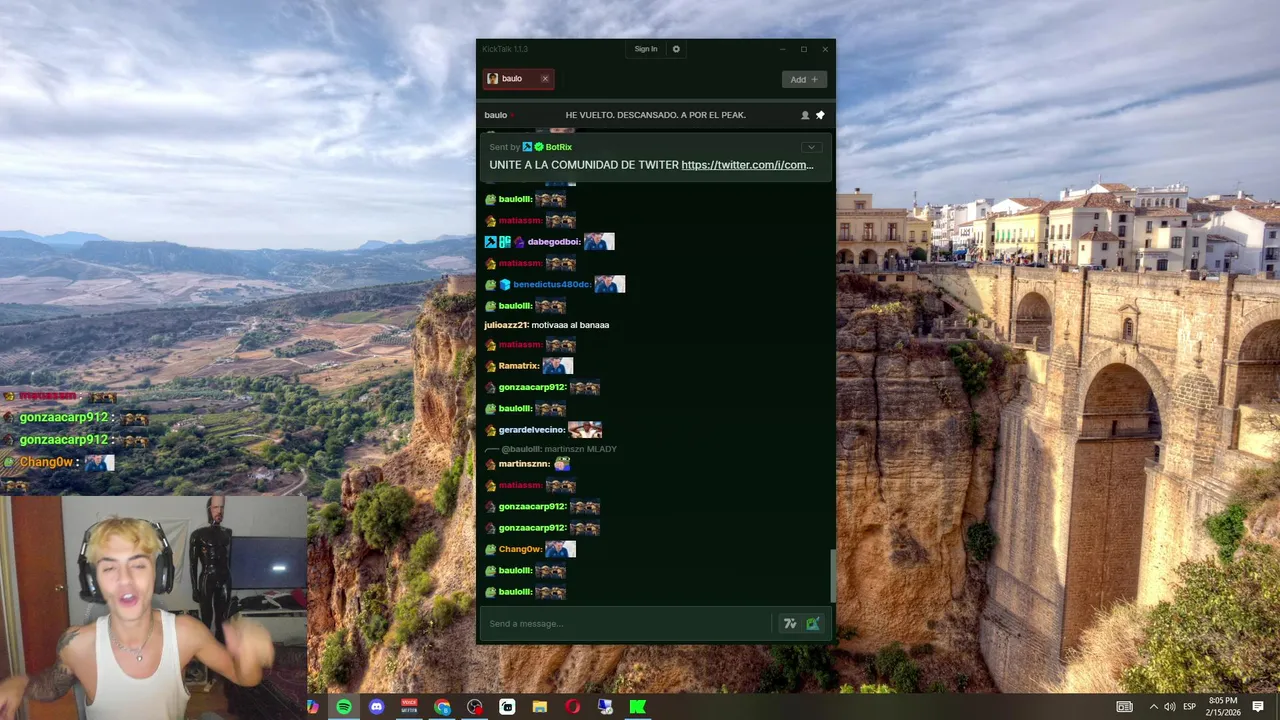
Task: Click username Chang0w in KickTalk chat
Action: (521, 549)
